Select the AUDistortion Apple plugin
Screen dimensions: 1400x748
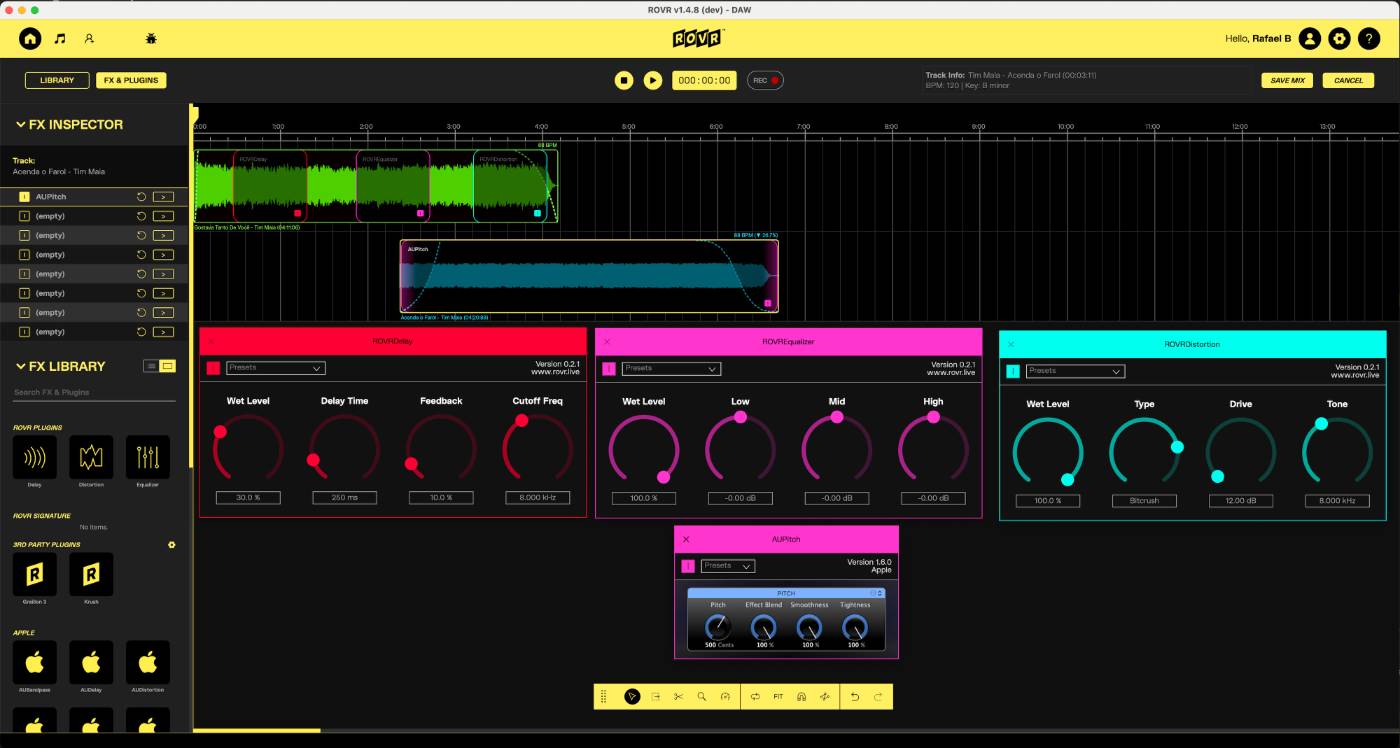tap(148, 662)
